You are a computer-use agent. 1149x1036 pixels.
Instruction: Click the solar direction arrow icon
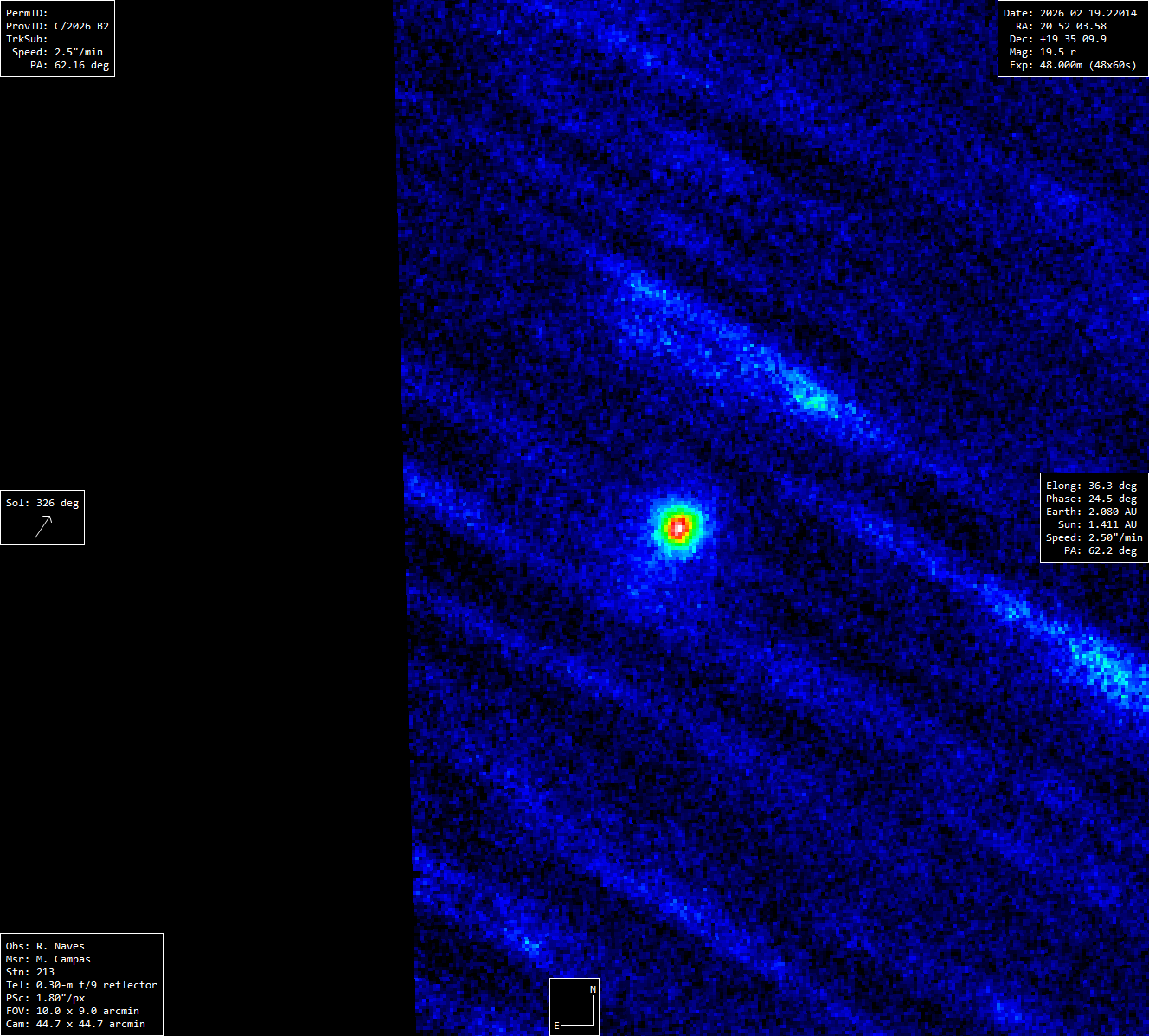(x=43, y=526)
